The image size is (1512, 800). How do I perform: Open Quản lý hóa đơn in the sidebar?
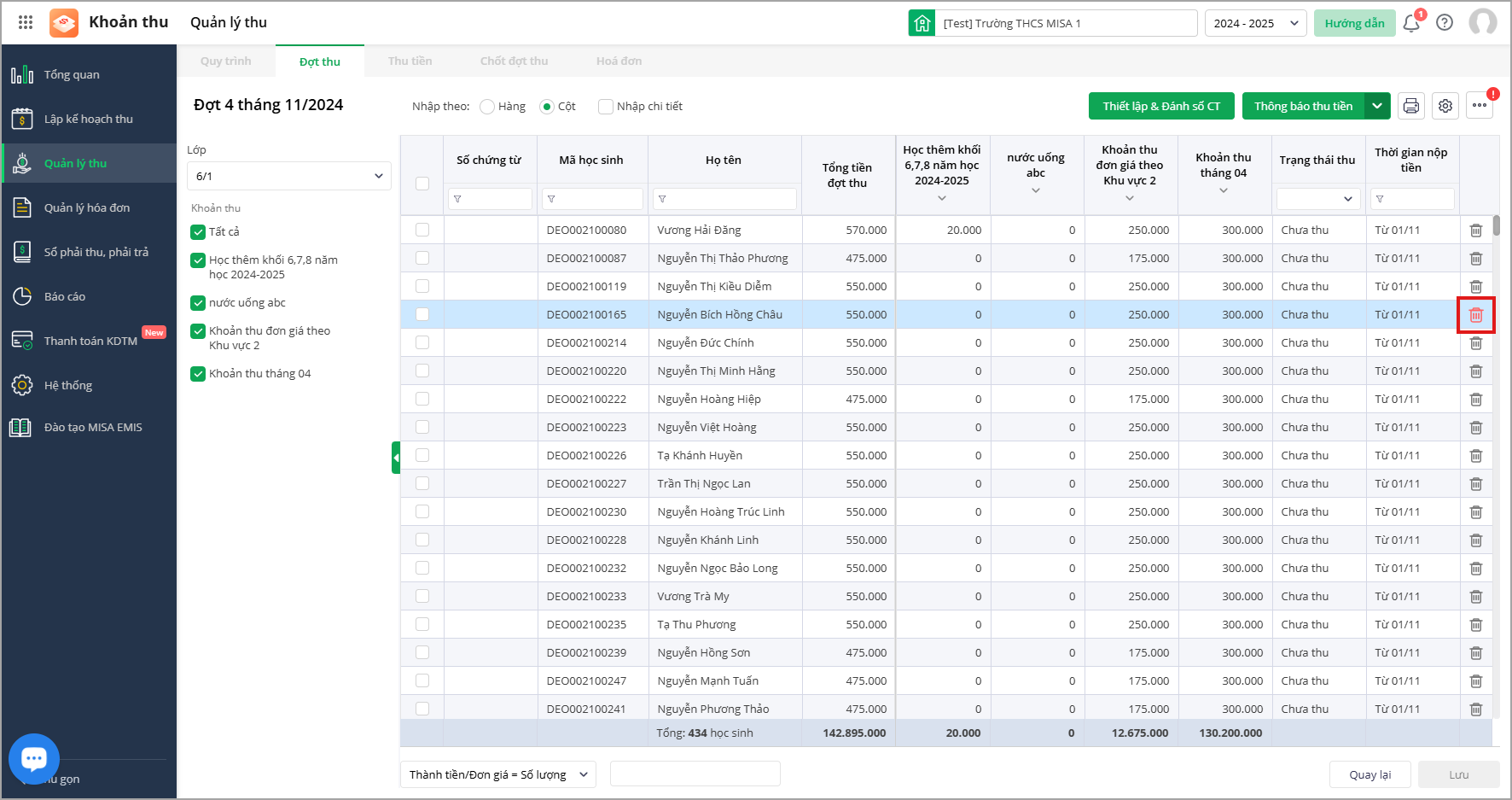point(87,207)
